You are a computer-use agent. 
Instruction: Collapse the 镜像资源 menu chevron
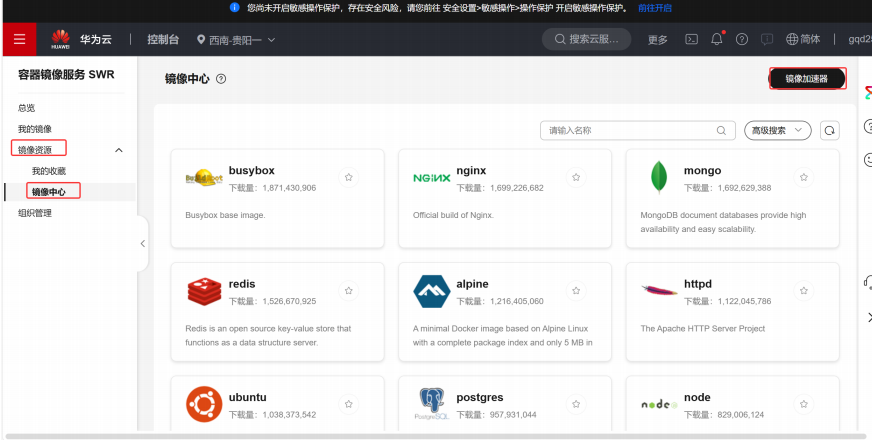(118, 150)
